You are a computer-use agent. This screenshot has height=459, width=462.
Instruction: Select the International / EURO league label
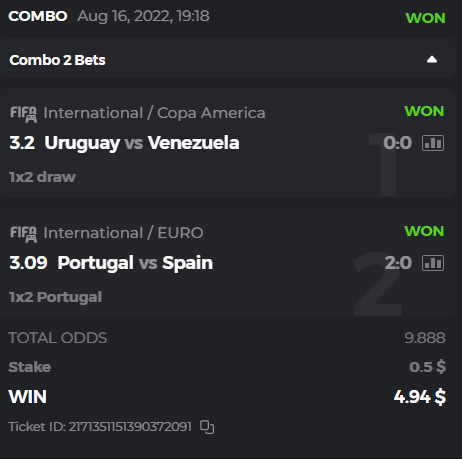123,233
